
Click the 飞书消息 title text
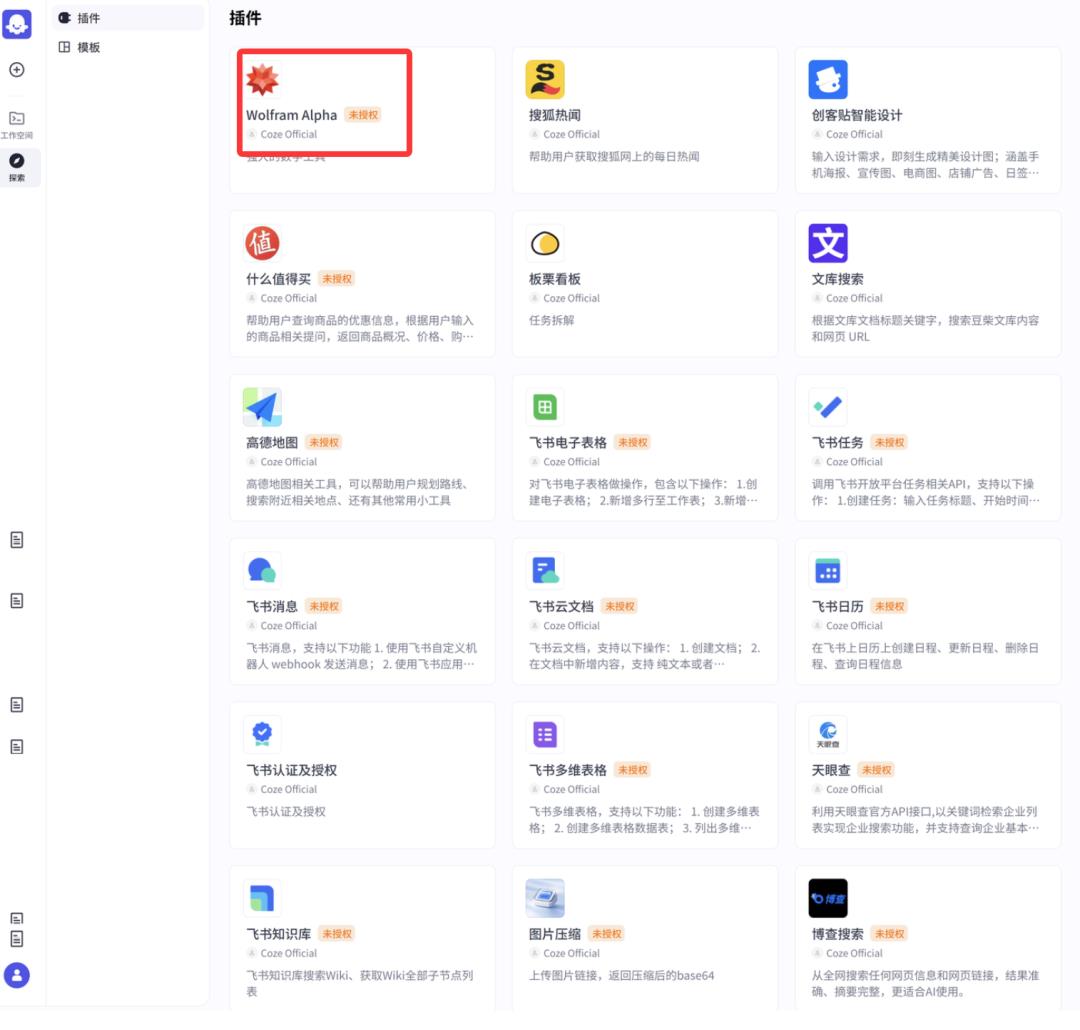click(x=272, y=606)
